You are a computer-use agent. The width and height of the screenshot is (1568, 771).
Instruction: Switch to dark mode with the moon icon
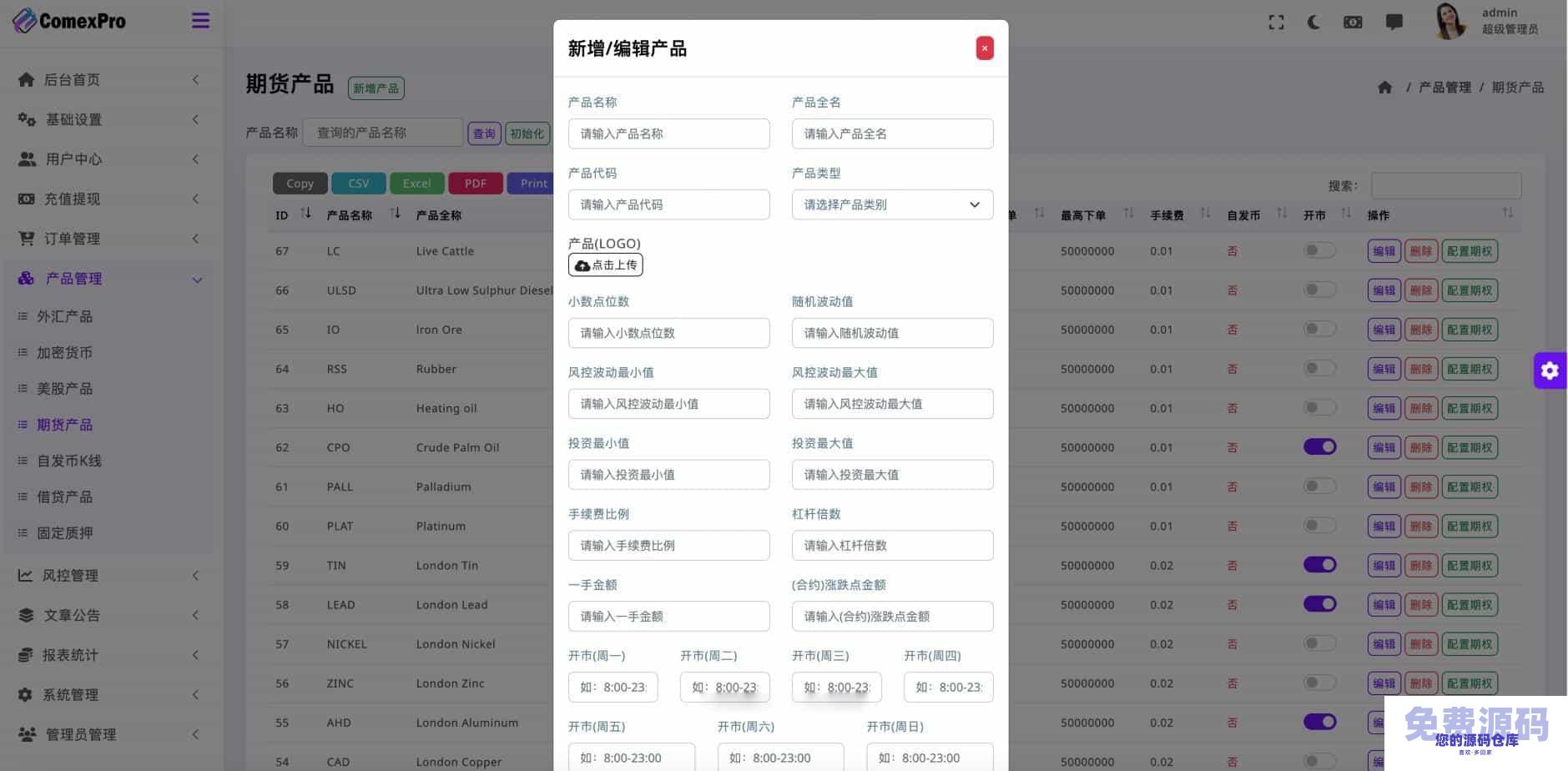1313,23
